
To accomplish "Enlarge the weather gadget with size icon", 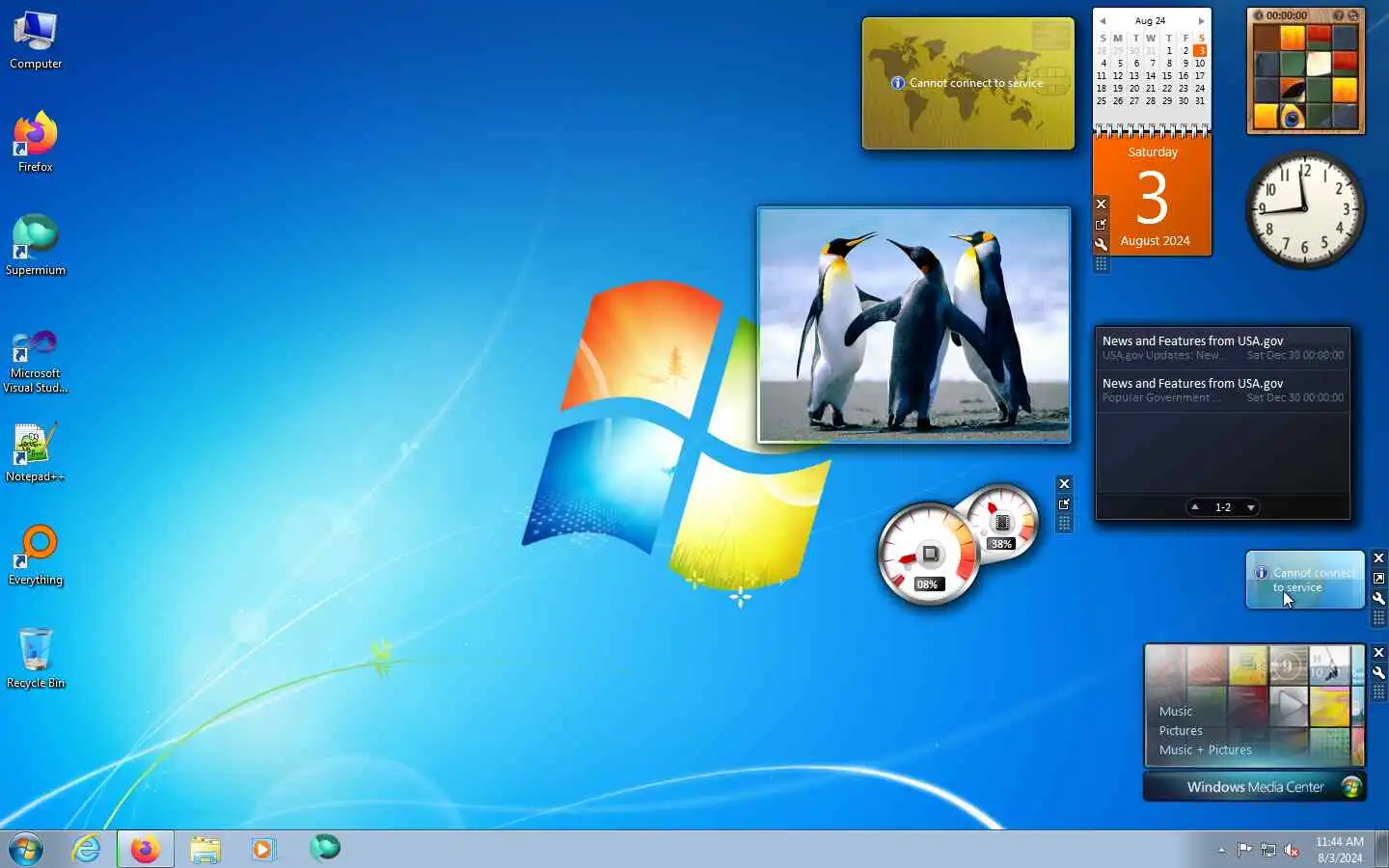I will (x=1378, y=578).
